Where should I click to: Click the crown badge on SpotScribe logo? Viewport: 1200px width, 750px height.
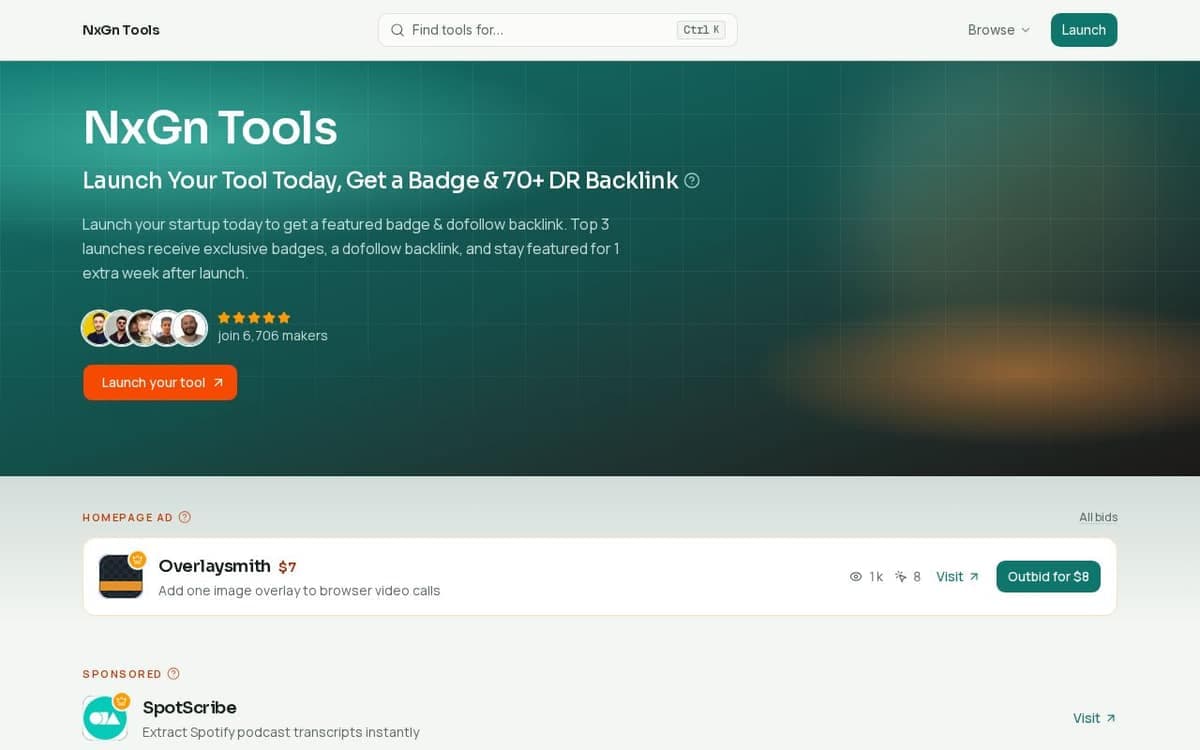point(122,700)
